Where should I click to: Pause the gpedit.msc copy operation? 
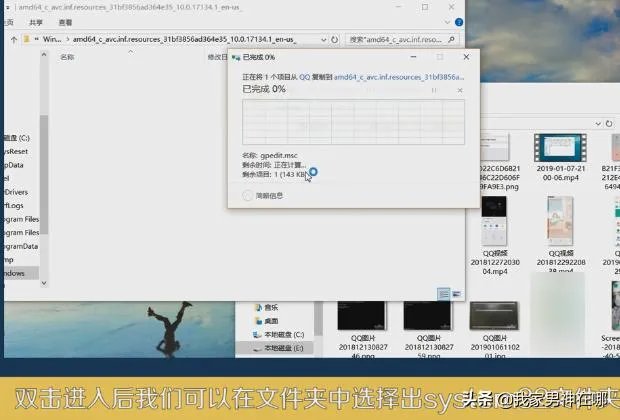point(434,91)
